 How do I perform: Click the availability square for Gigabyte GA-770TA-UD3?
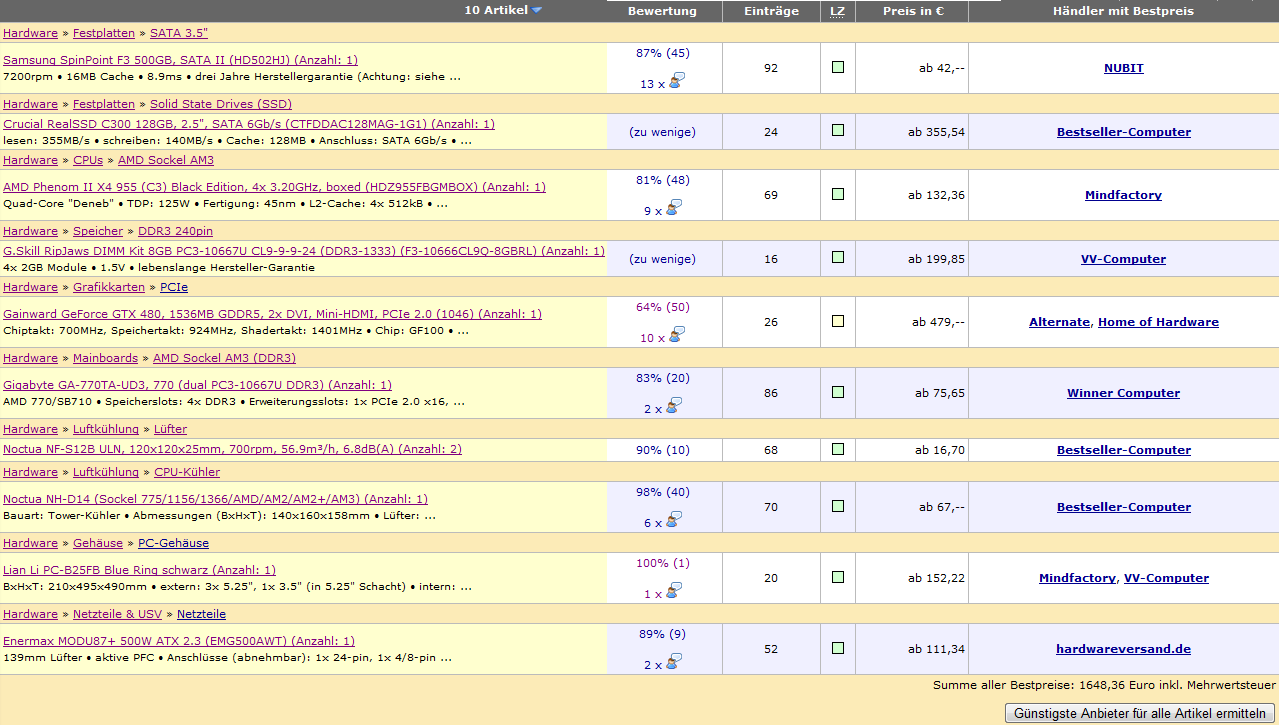[x=838, y=392]
